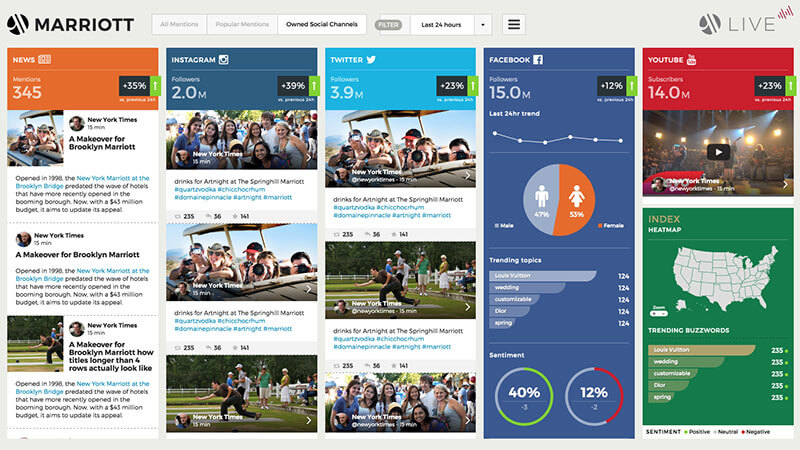800x450 pixels.
Task: Select the Last 24 hours field
Action: [x=441, y=24]
